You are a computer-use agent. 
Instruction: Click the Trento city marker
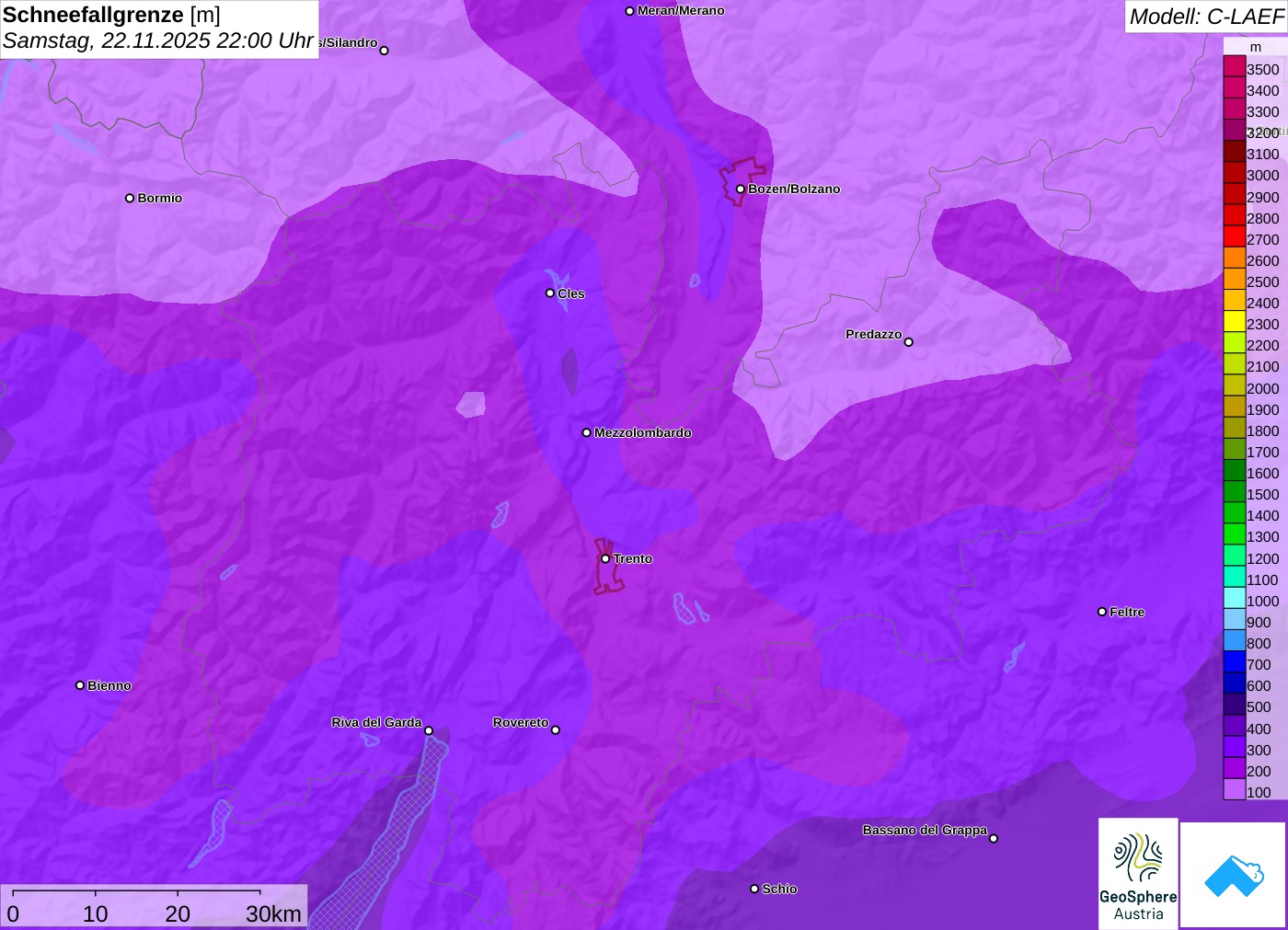click(x=605, y=558)
